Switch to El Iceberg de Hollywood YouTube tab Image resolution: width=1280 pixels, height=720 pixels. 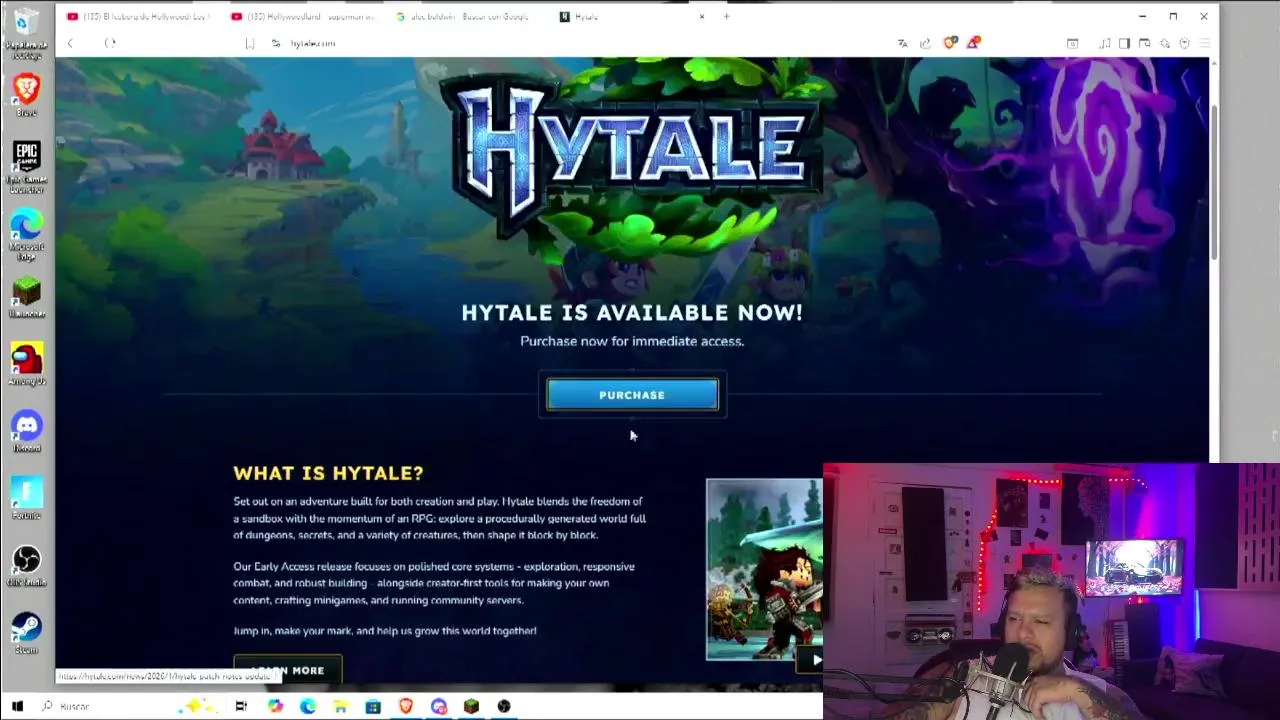(x=138, y=16)
